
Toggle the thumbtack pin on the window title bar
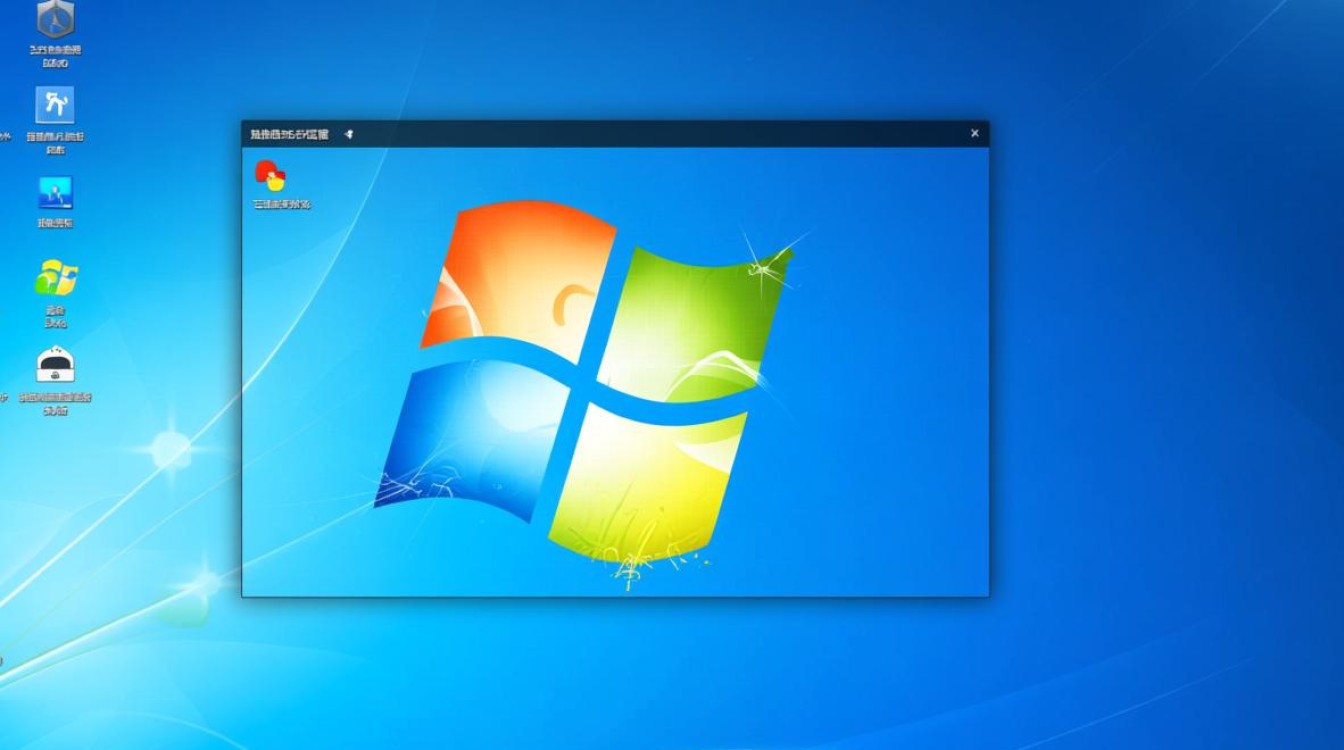click(x=348, y=132)
